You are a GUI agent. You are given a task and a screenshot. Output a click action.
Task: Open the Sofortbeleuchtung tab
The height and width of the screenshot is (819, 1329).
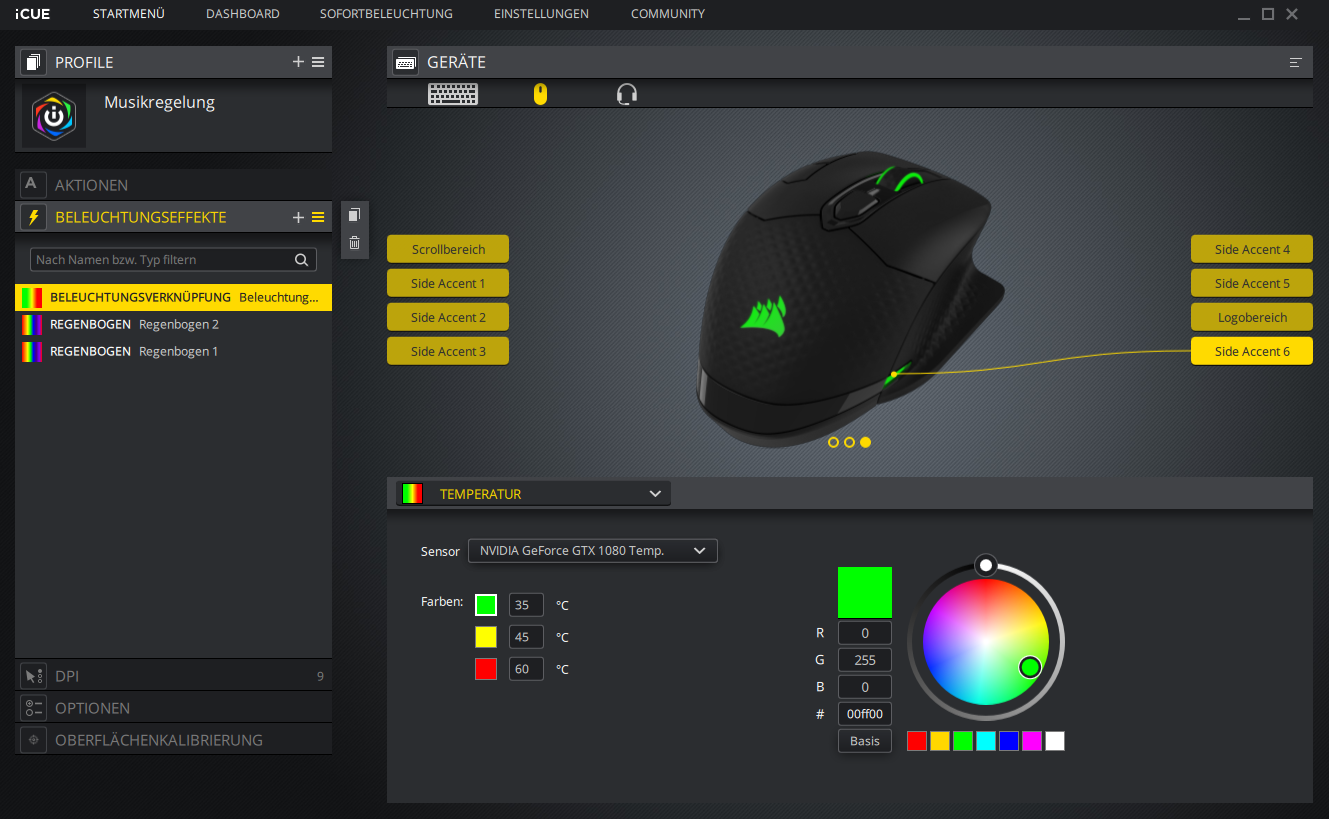[386, 14]
